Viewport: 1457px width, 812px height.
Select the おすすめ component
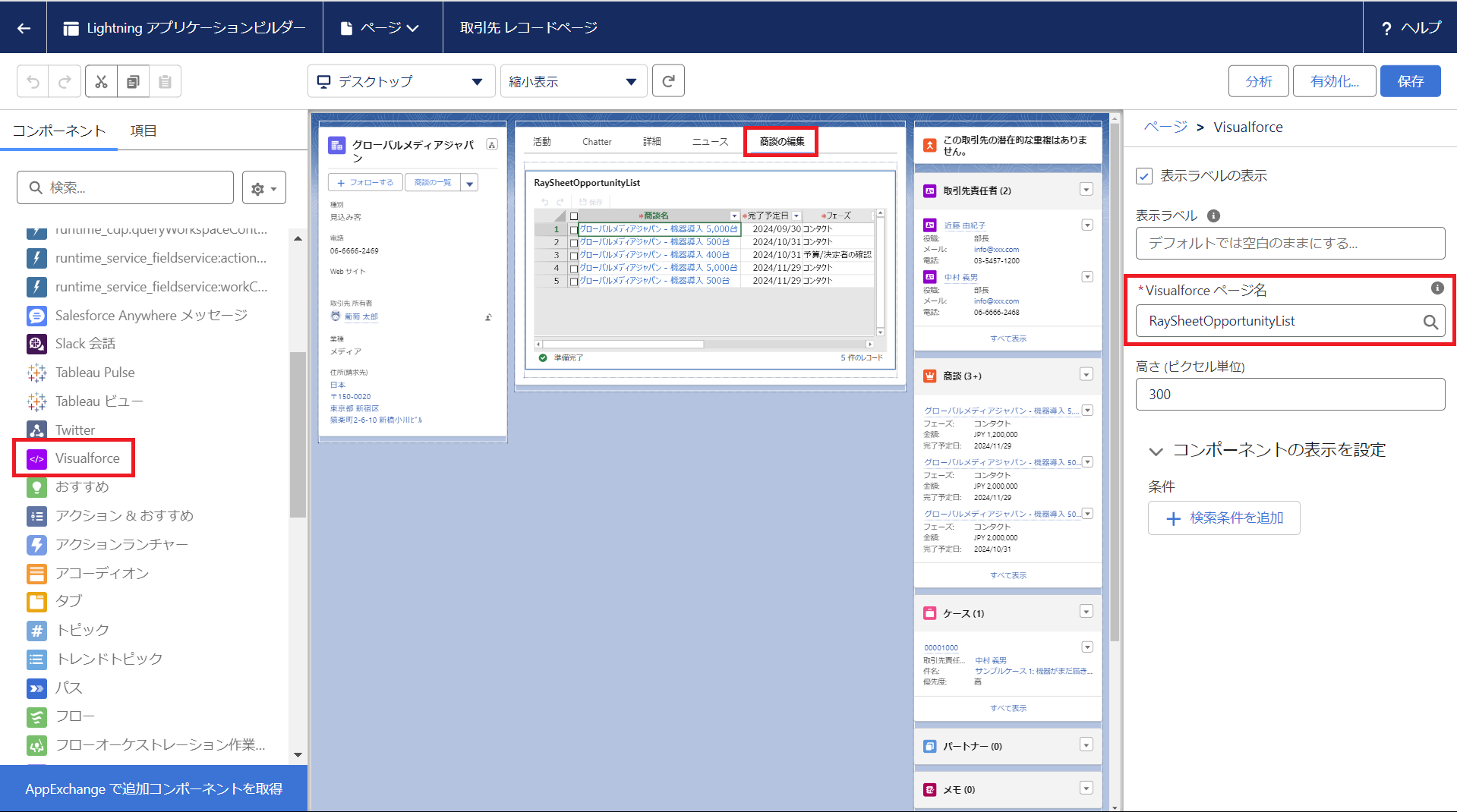68,487
